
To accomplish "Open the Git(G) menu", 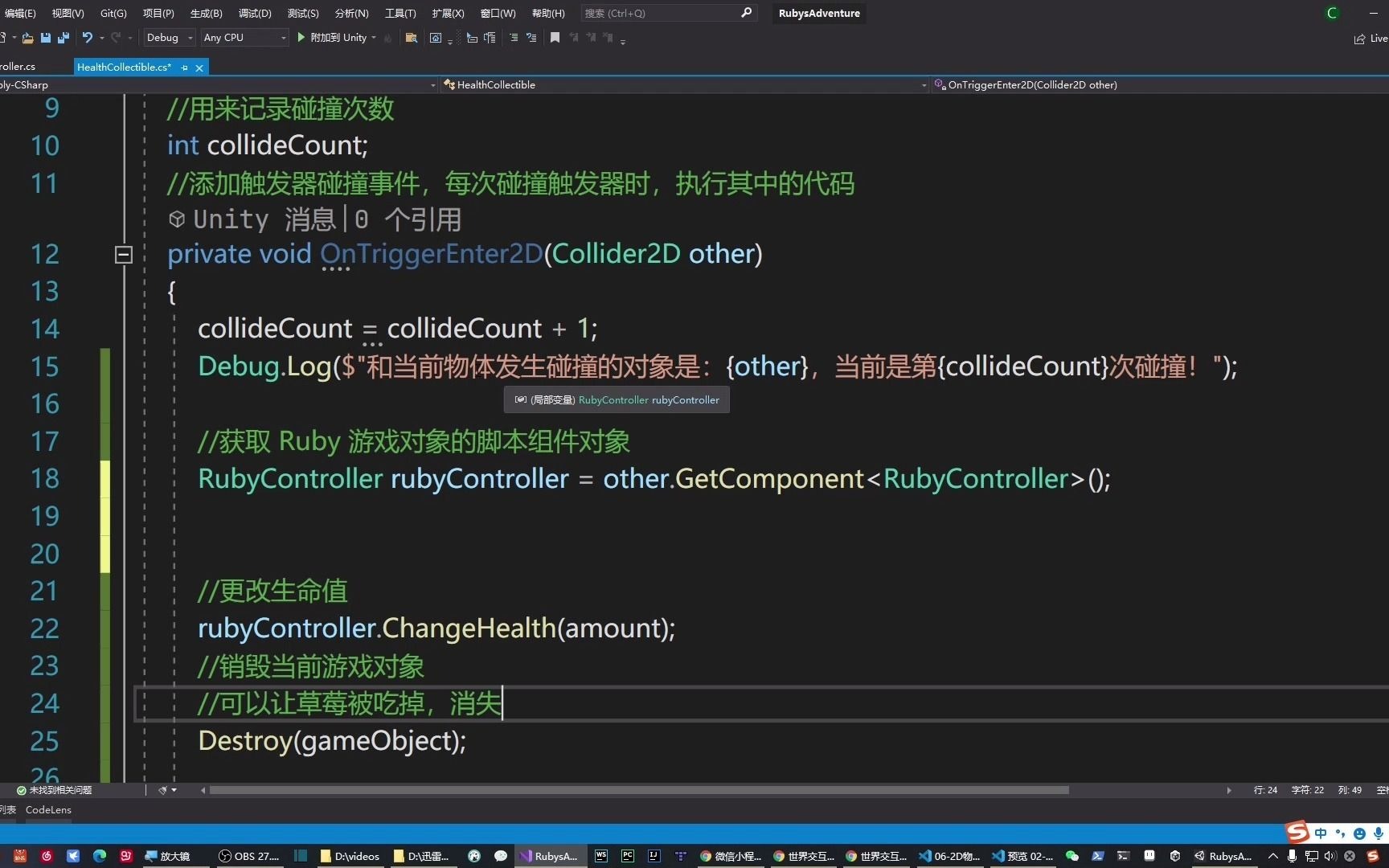I will tap(113, 13).
